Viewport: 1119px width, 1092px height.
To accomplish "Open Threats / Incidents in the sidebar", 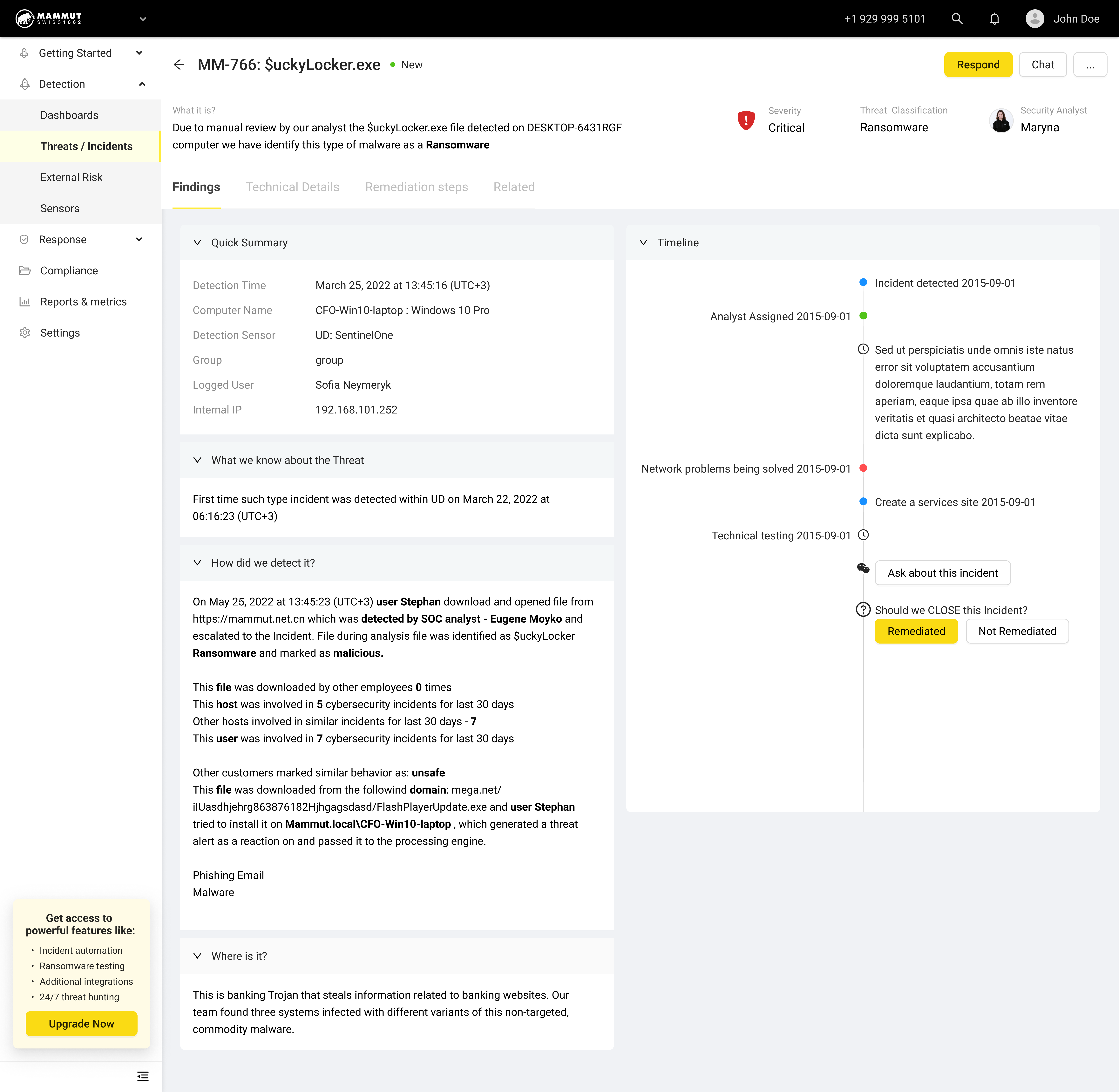I will tap(80, 146).
